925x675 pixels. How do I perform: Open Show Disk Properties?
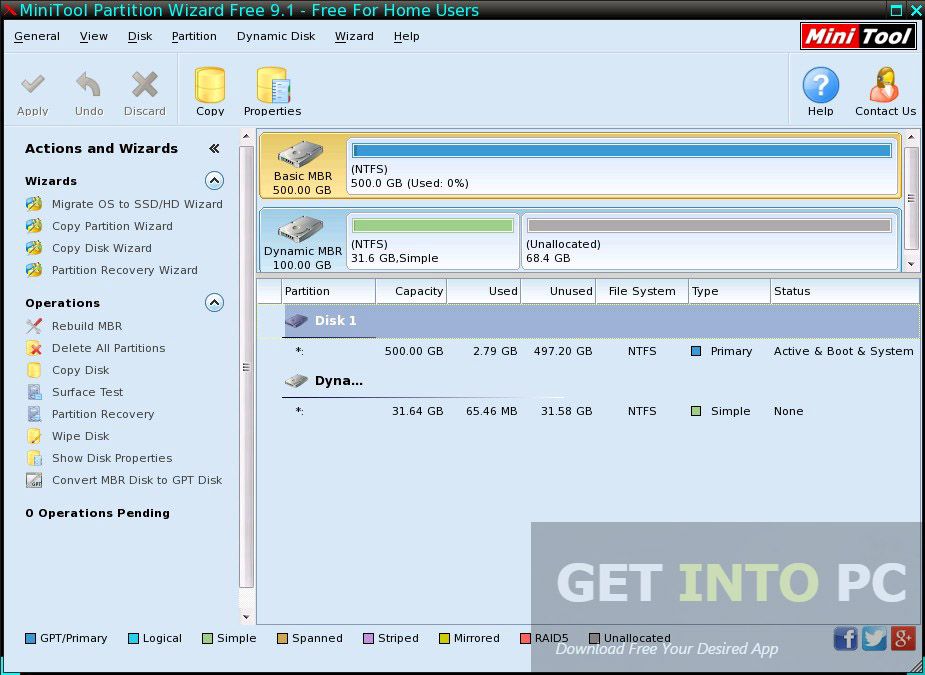(x=112, y=458)
